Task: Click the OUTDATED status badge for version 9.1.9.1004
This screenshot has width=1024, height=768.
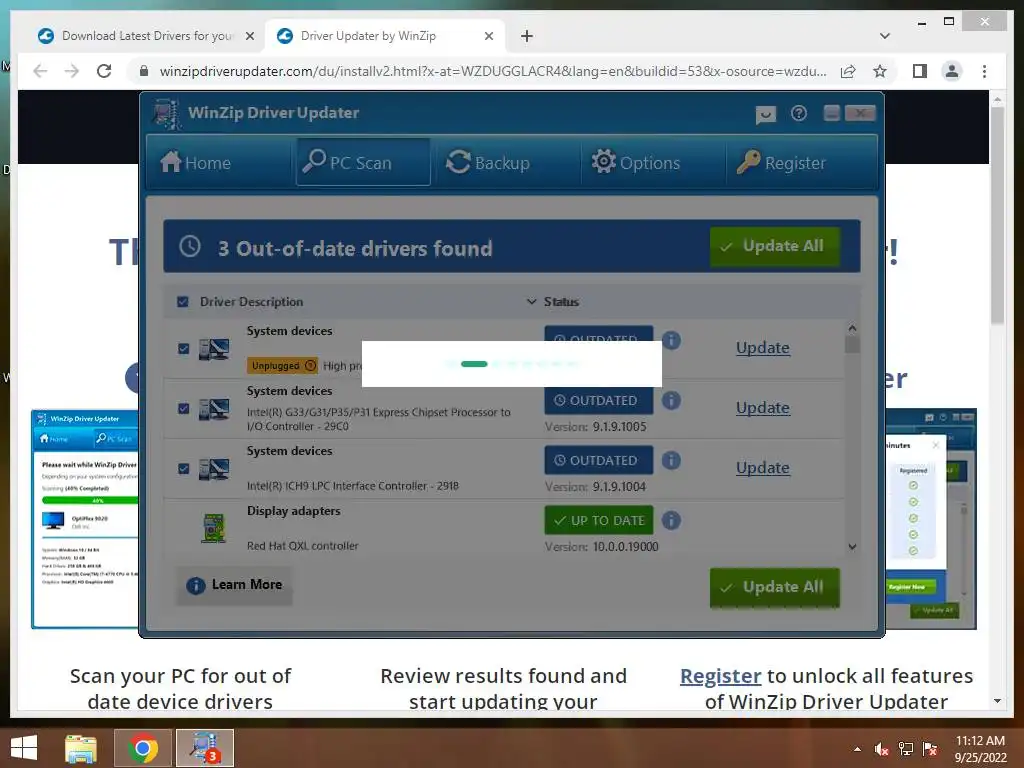Action: coord(599,460)
